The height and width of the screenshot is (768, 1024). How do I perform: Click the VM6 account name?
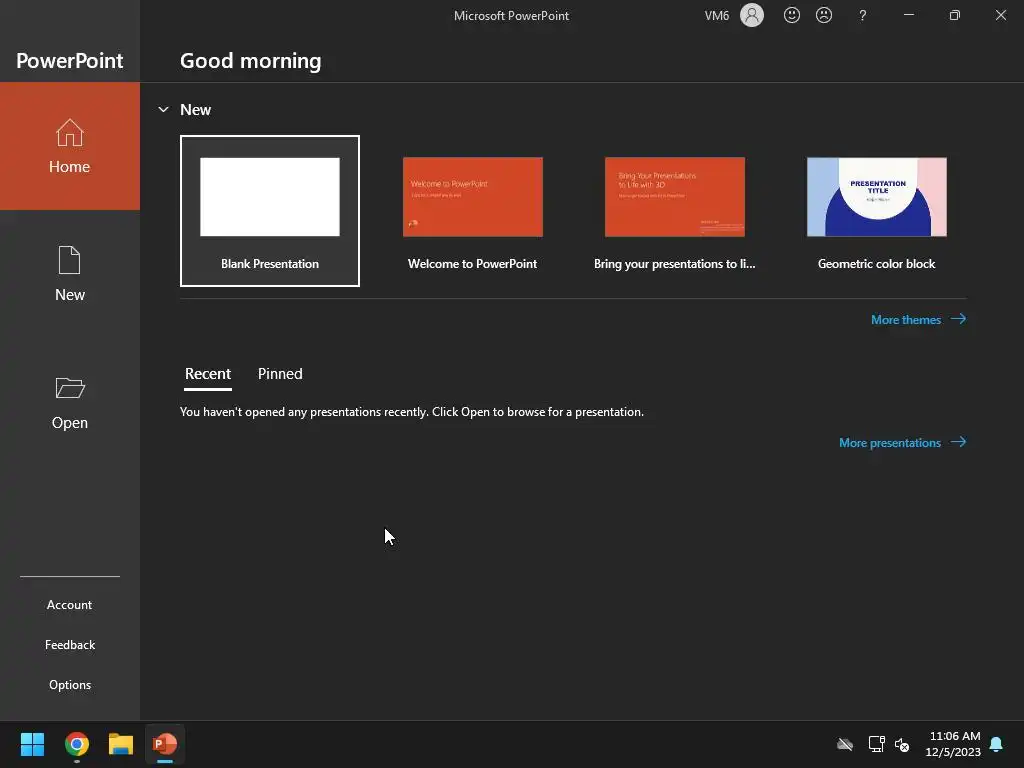click(716, 16)
